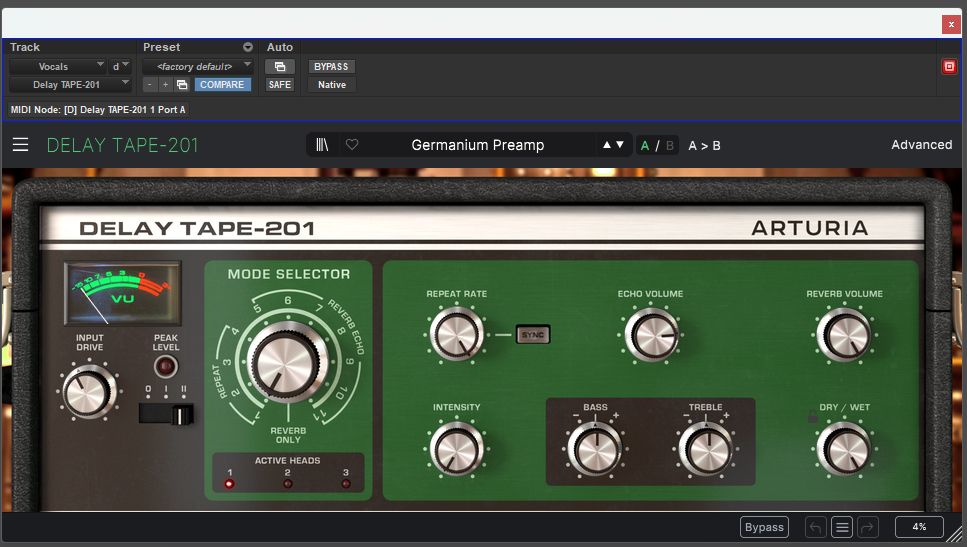The height and width of the screenshot is (547, 967).
Task: Click the copy preset settings icon
Action: (x=182, y=84)
